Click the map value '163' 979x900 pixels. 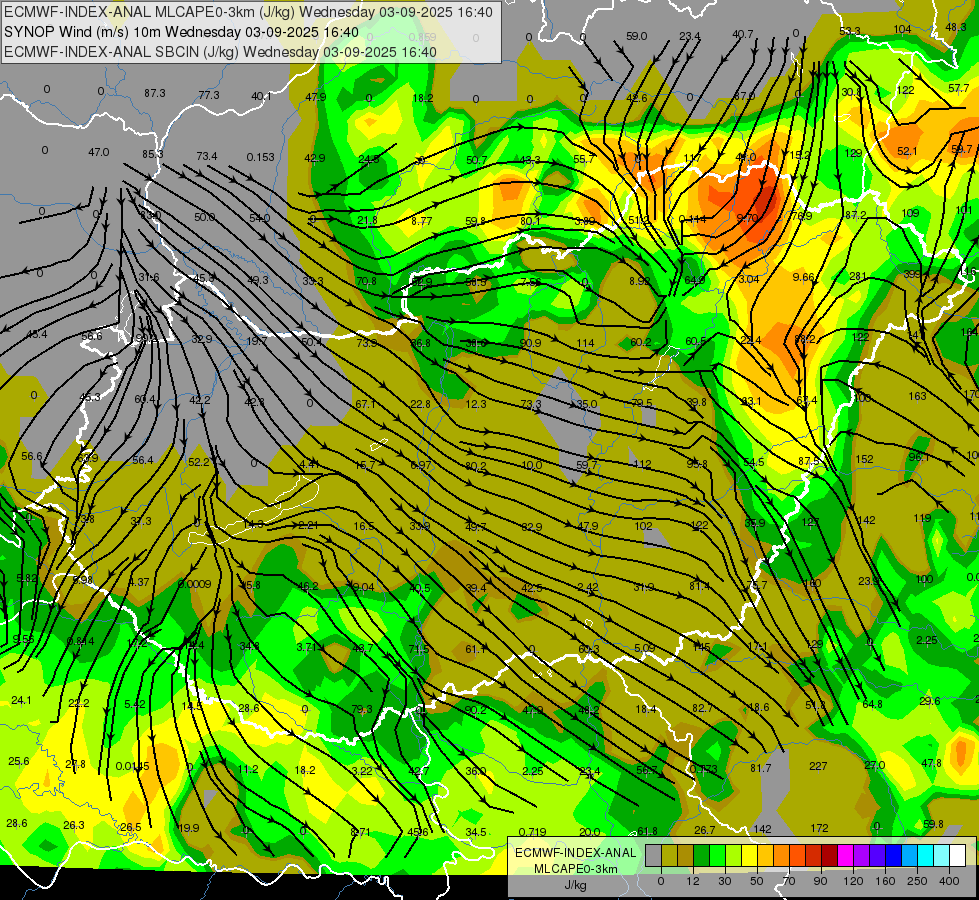(917, 396)
